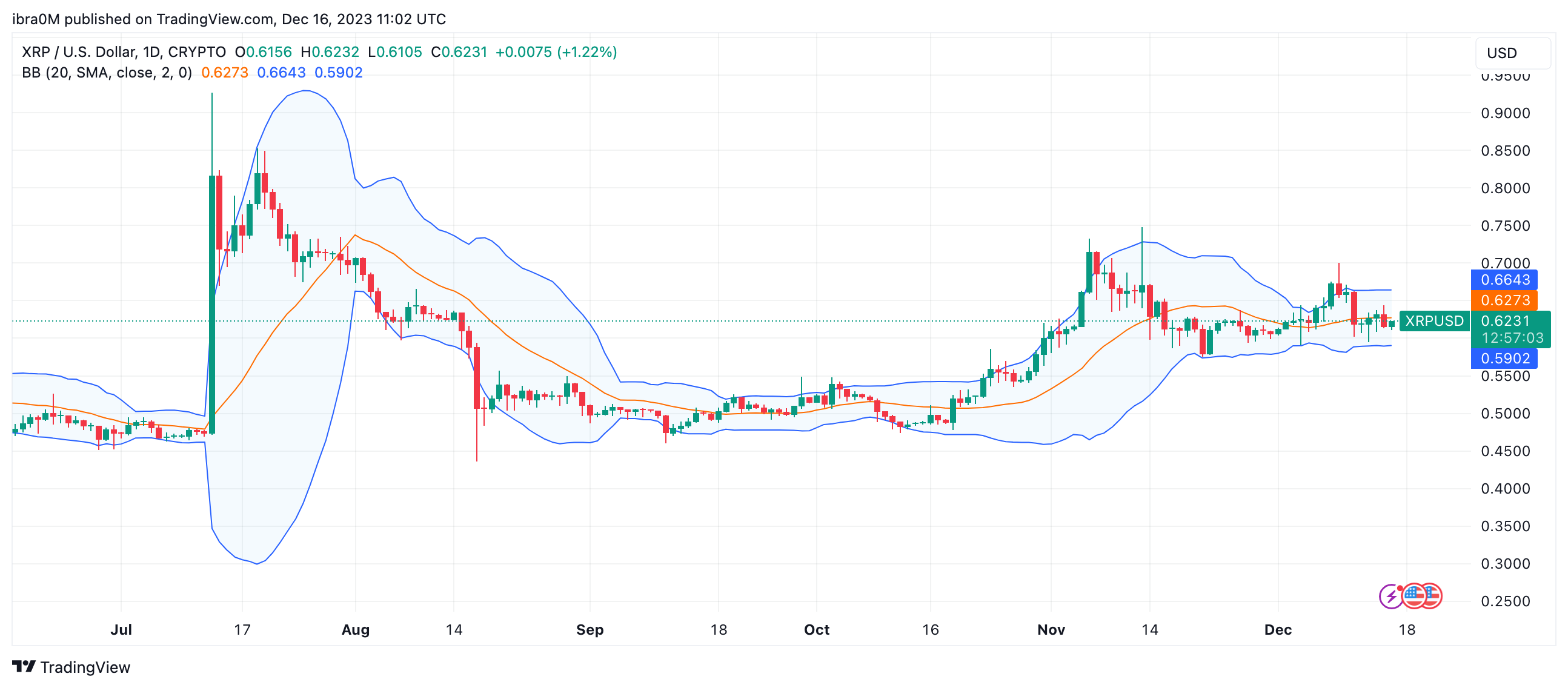1568x688 pixels.
Task: Click the open price O0.6156
Action: point(264,52)
